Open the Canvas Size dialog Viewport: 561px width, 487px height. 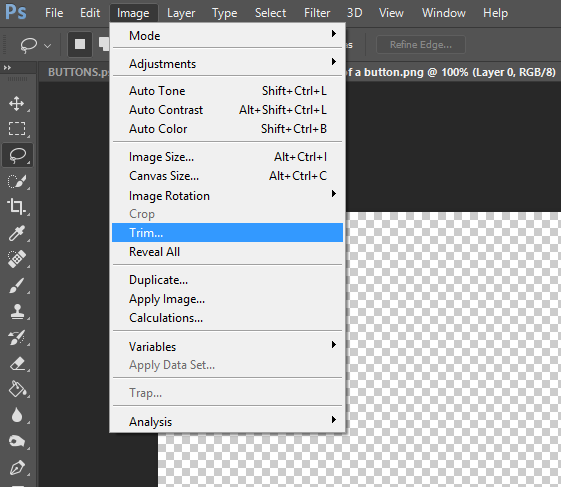point(228,175)
